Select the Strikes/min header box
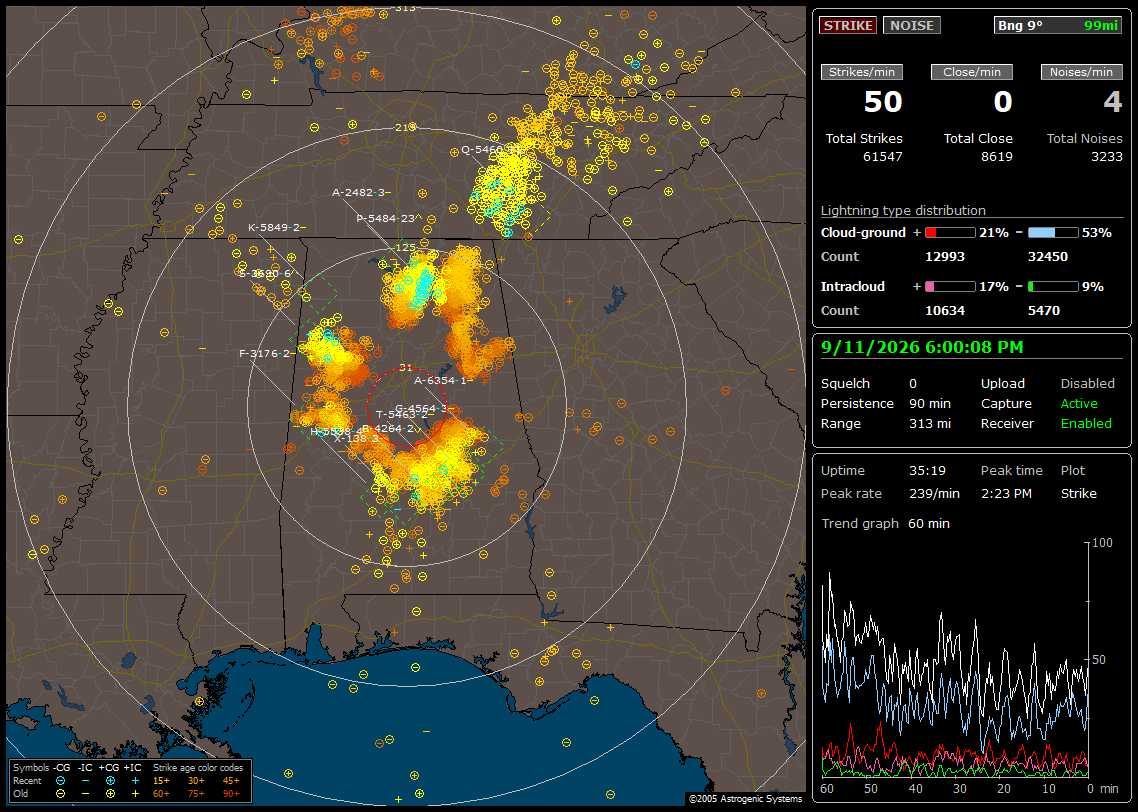 (x=862, y=72)
